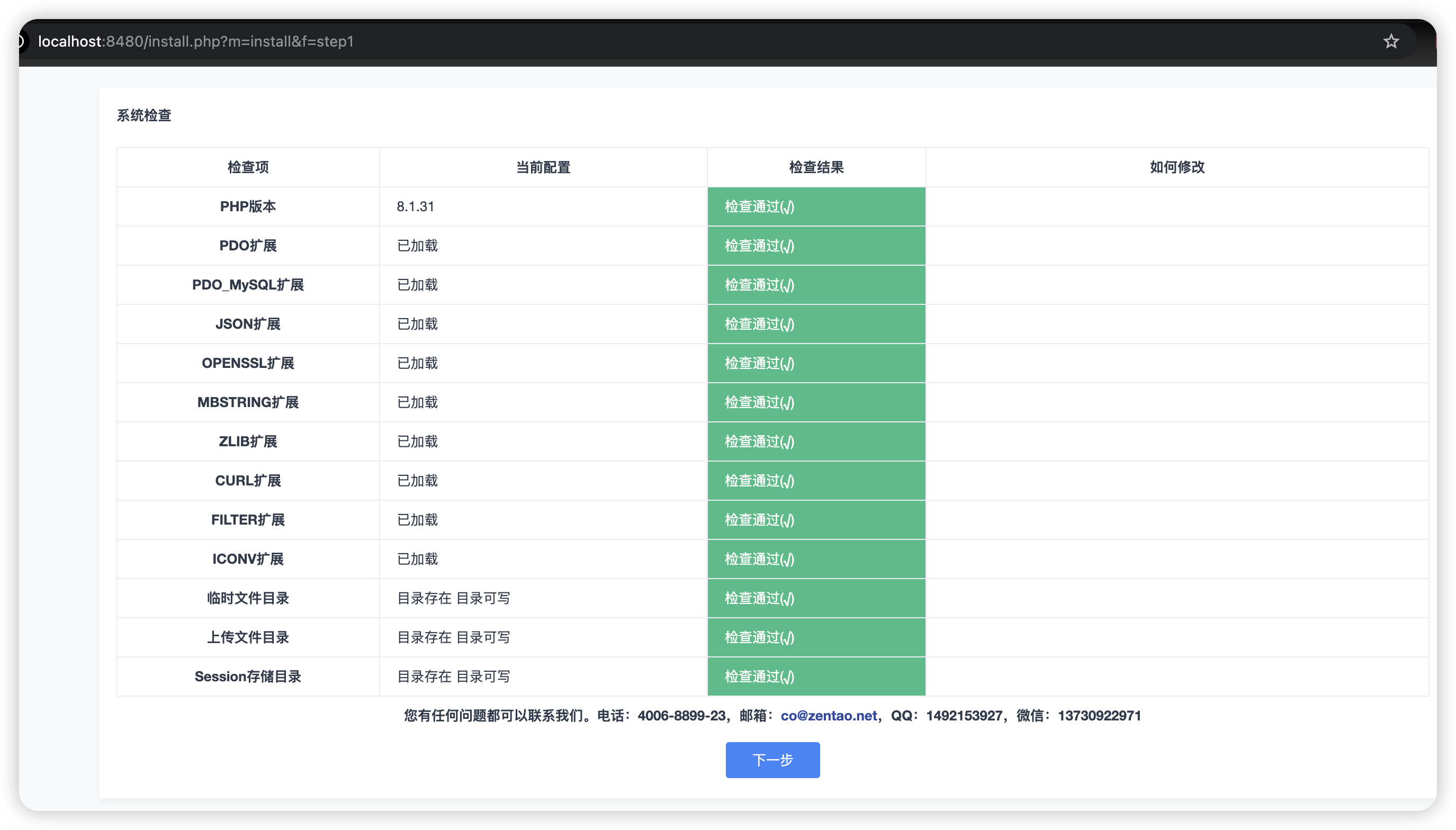The image size is (1456, 830).
Task: Bookmark this page with the star icon
Action: coord(1390,41)
